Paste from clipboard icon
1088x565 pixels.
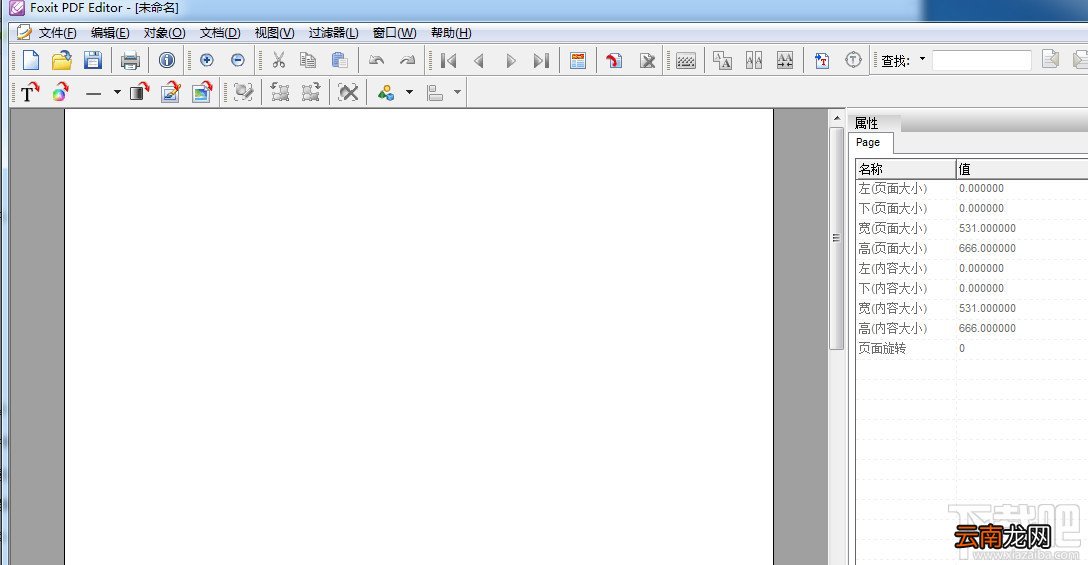(x=339, y=60)
